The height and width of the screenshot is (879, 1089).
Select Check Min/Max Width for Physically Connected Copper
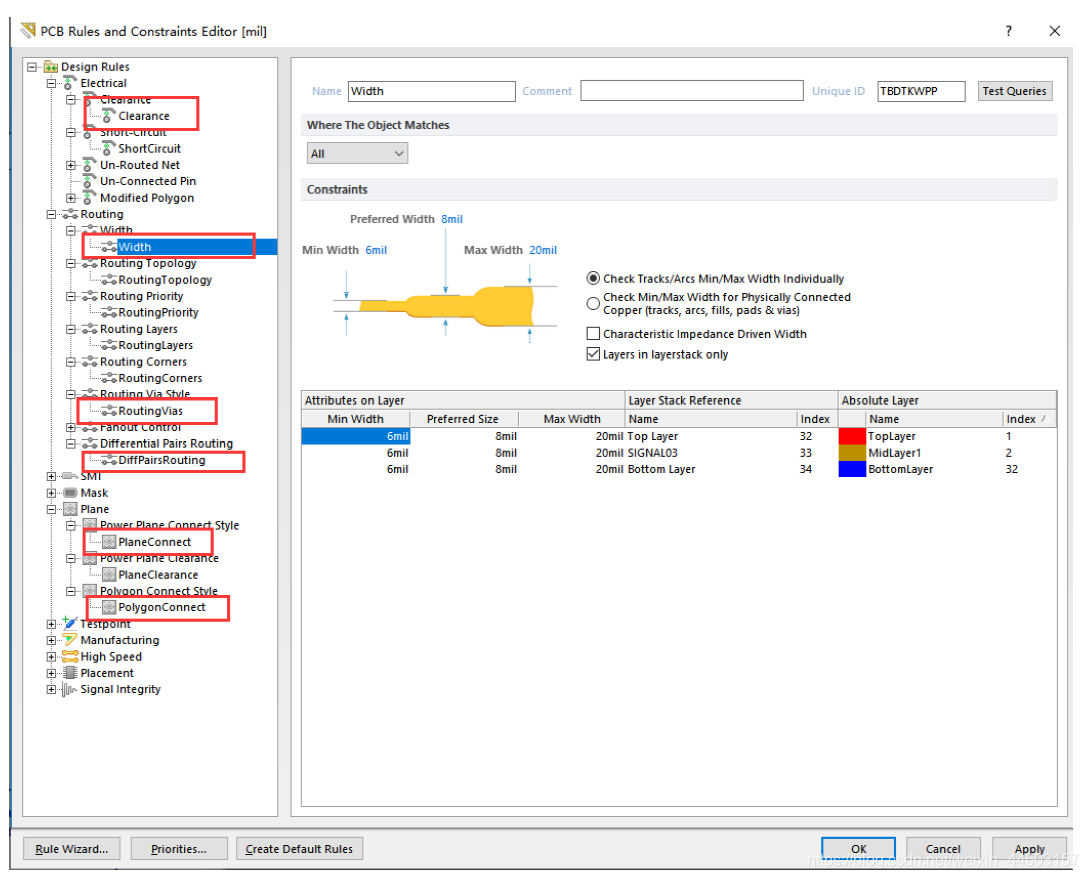point(594,303)
